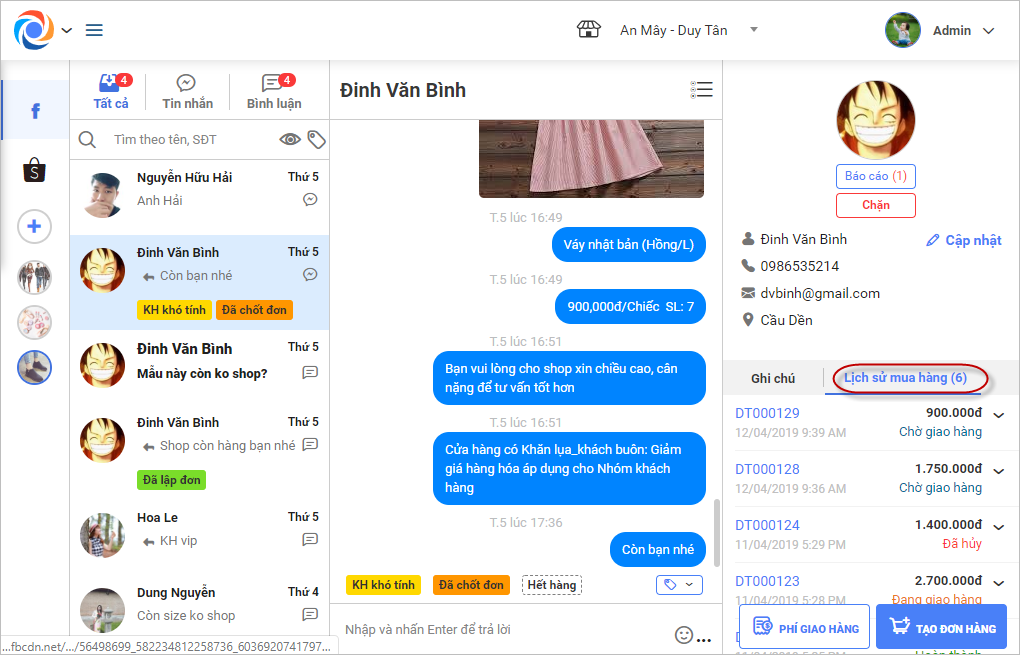This screenshot has width=1020, height=655.
Task: Click the green Đã lập đơn tag
Action: [172, 480]
